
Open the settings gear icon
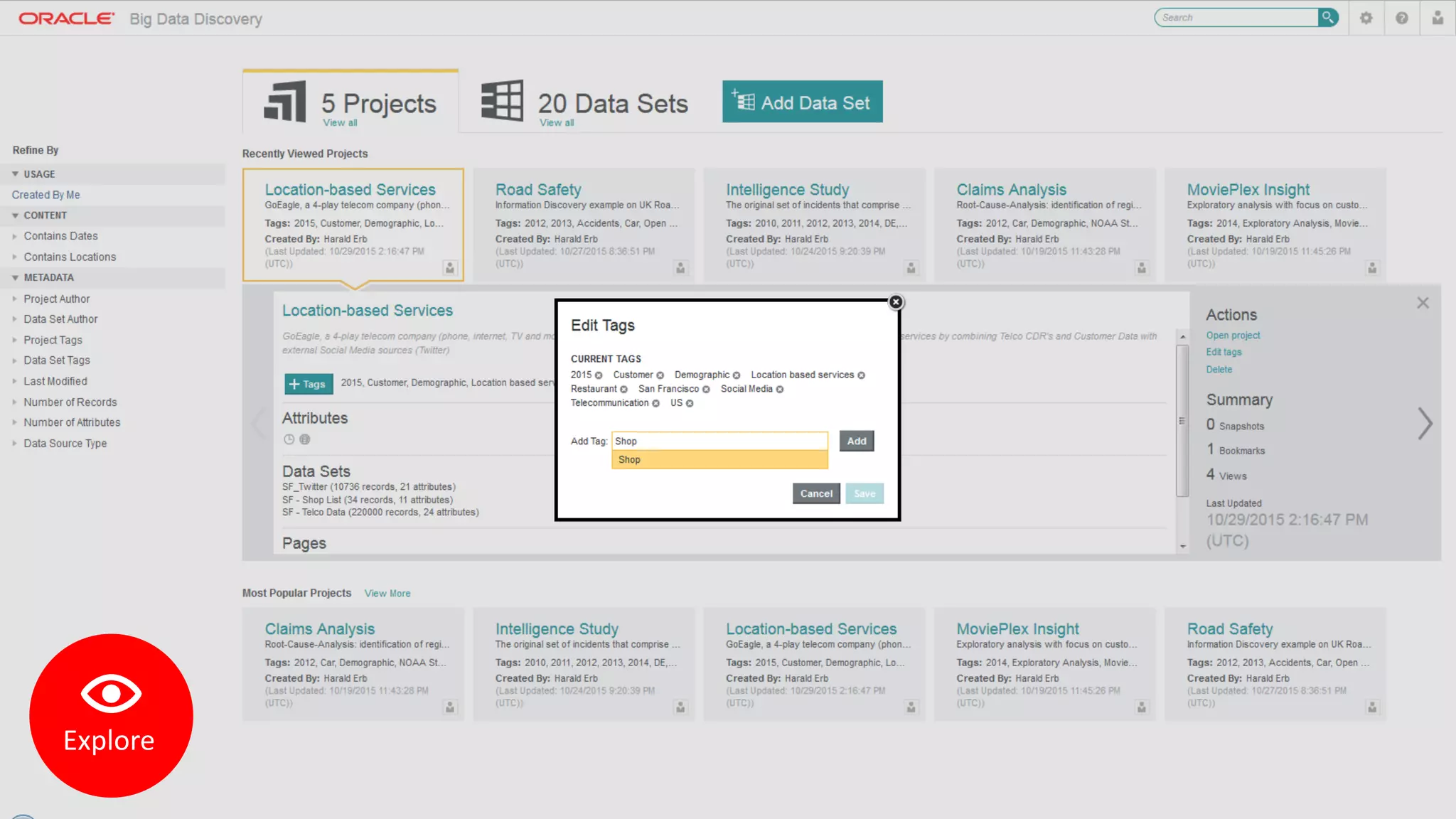pyautogui.click(x=1366, y=18)
